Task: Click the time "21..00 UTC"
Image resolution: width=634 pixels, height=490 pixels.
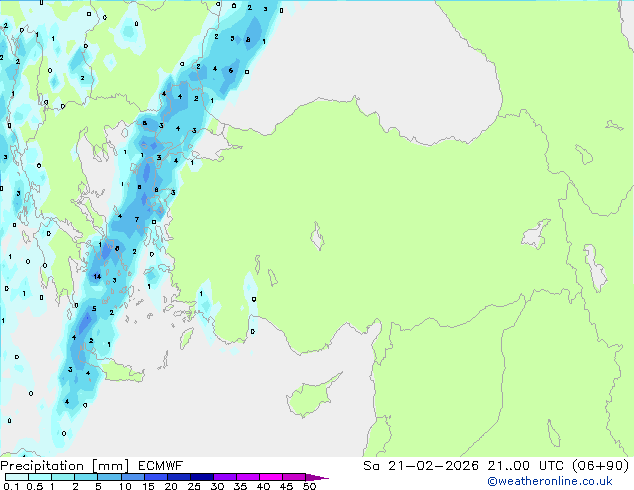Action: (x=526, y=466)
